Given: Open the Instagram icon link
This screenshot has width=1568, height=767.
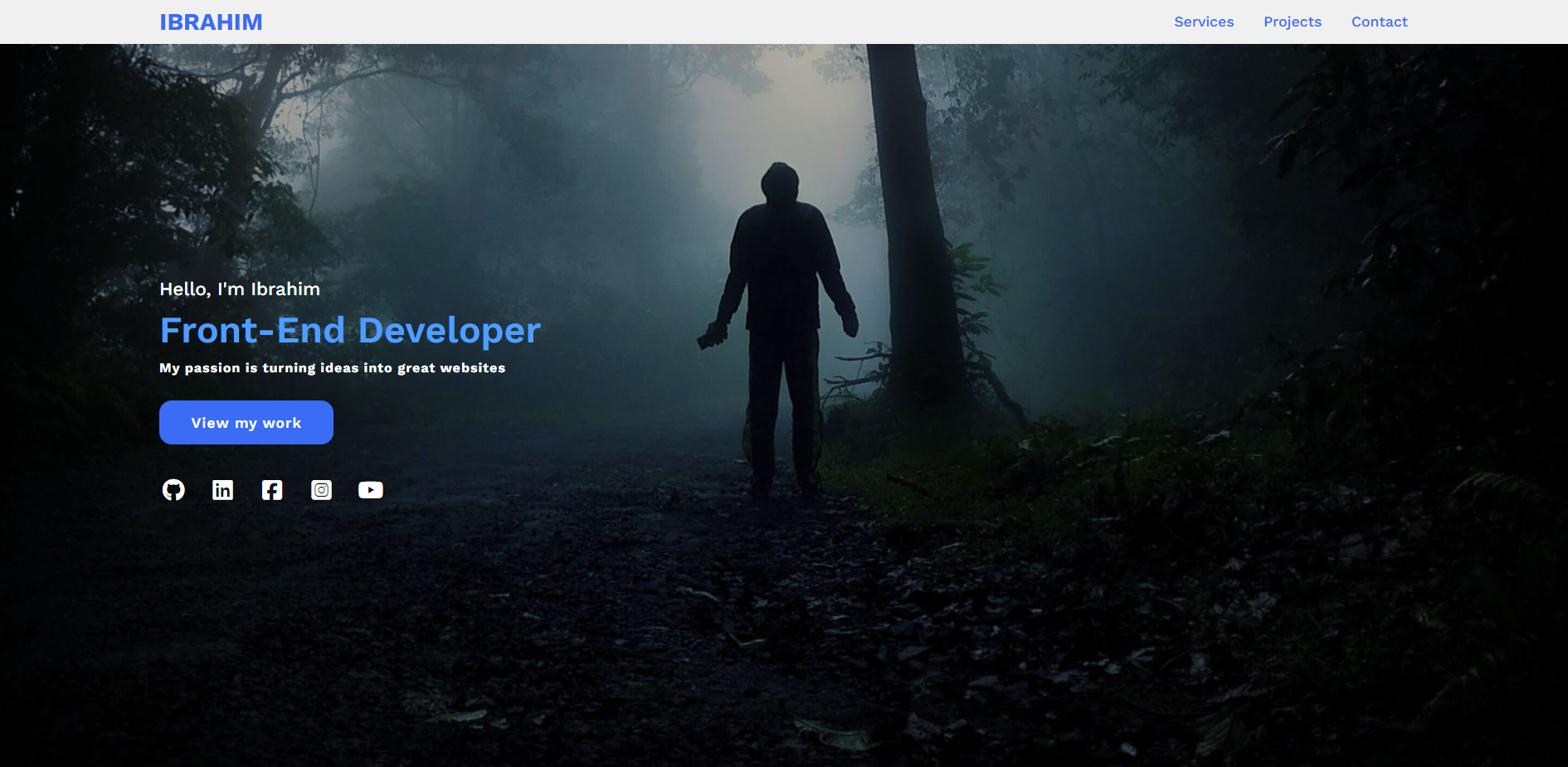Looking at the screenshot, I should click(x=321, y=490).
